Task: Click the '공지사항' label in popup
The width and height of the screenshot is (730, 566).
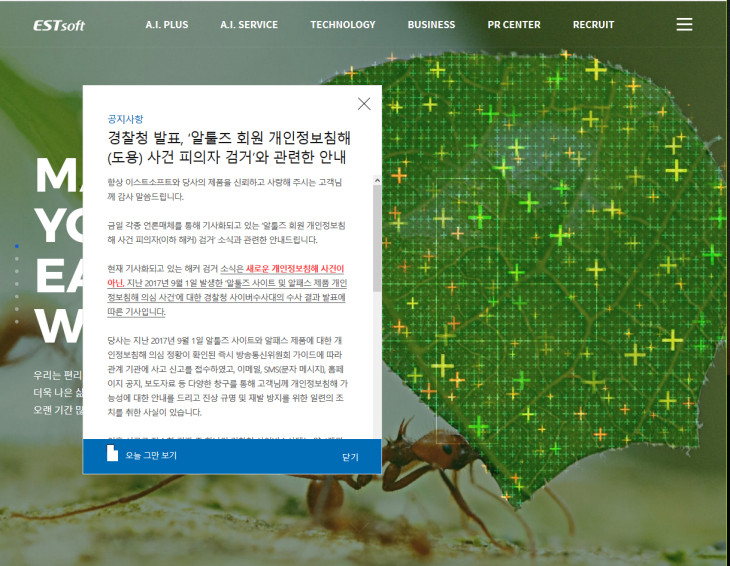Action: pyautogui.click(x=125, y=119)
